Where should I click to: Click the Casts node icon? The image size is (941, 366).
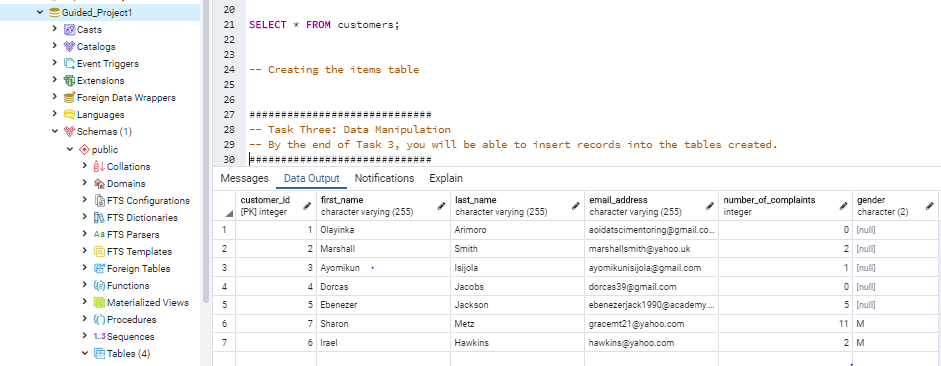pos(70,29)
